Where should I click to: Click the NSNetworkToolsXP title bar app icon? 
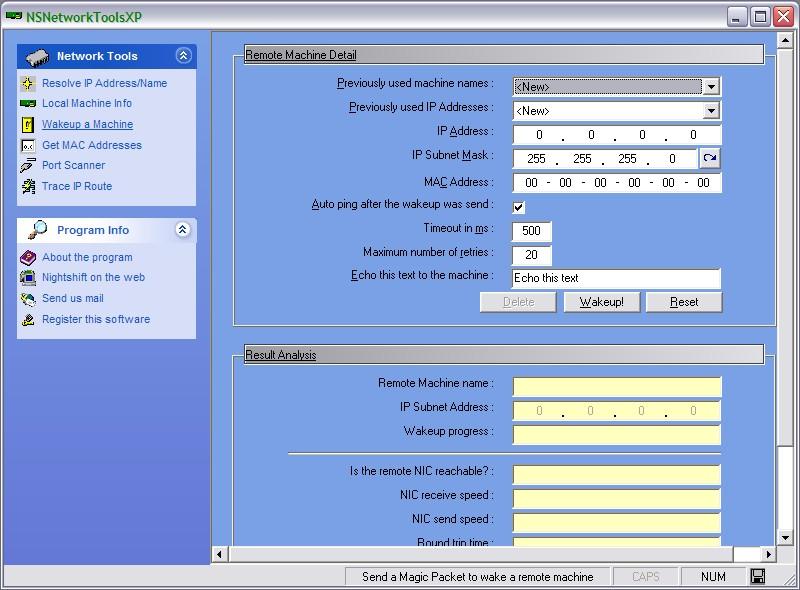tap(14, 16)
